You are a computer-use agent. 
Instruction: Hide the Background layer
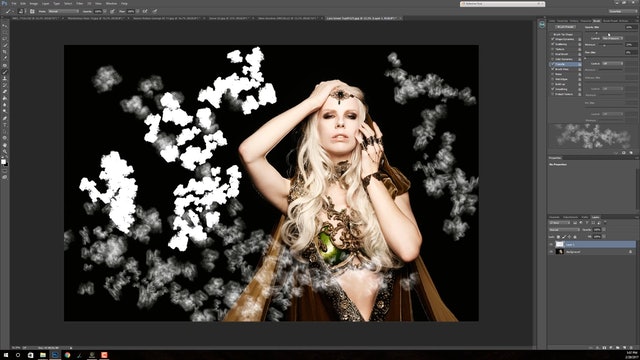click(551, 252)
